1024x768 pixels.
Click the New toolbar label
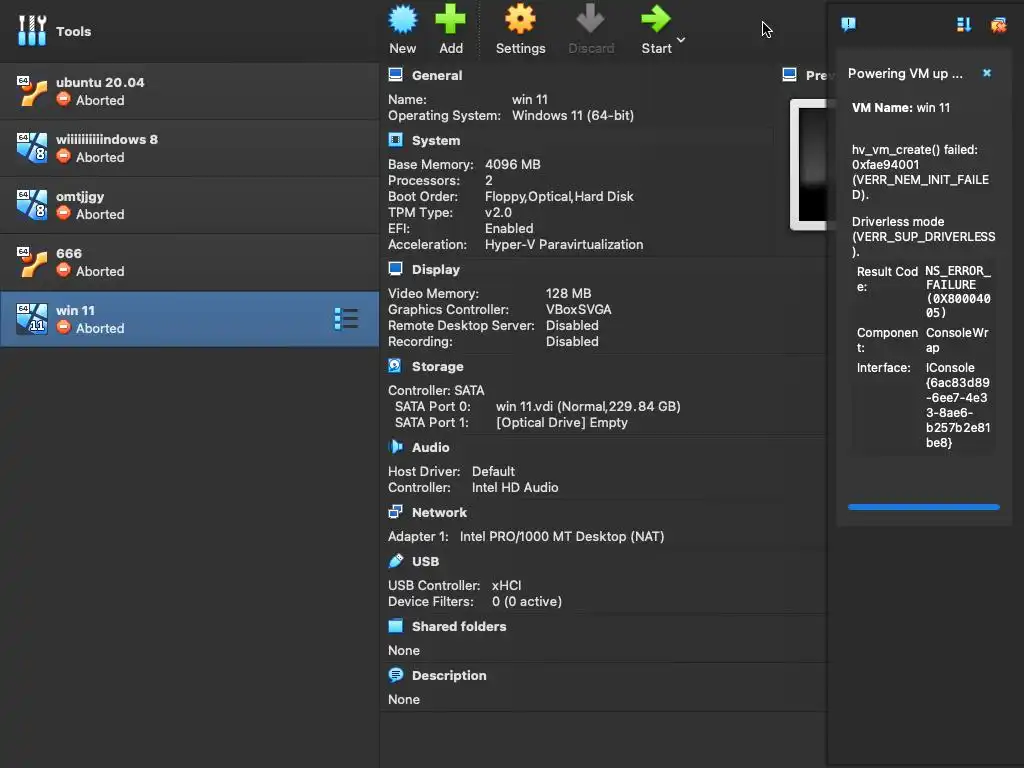tap(402, 48)
